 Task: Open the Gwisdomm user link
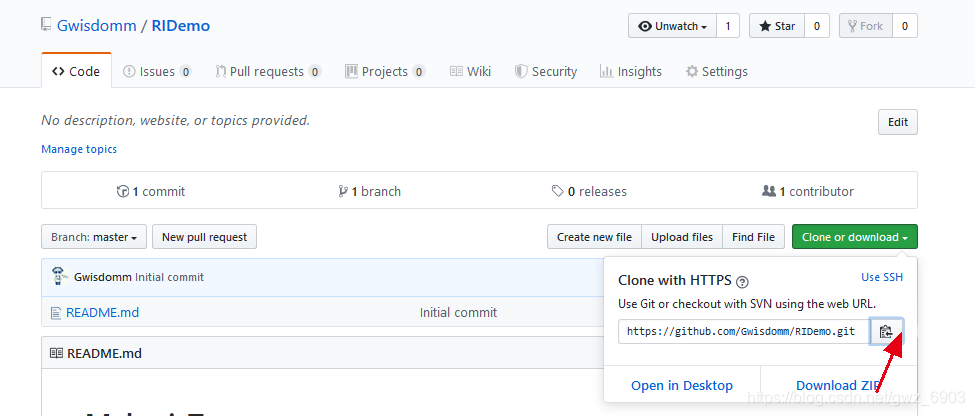tap(96, 25)
